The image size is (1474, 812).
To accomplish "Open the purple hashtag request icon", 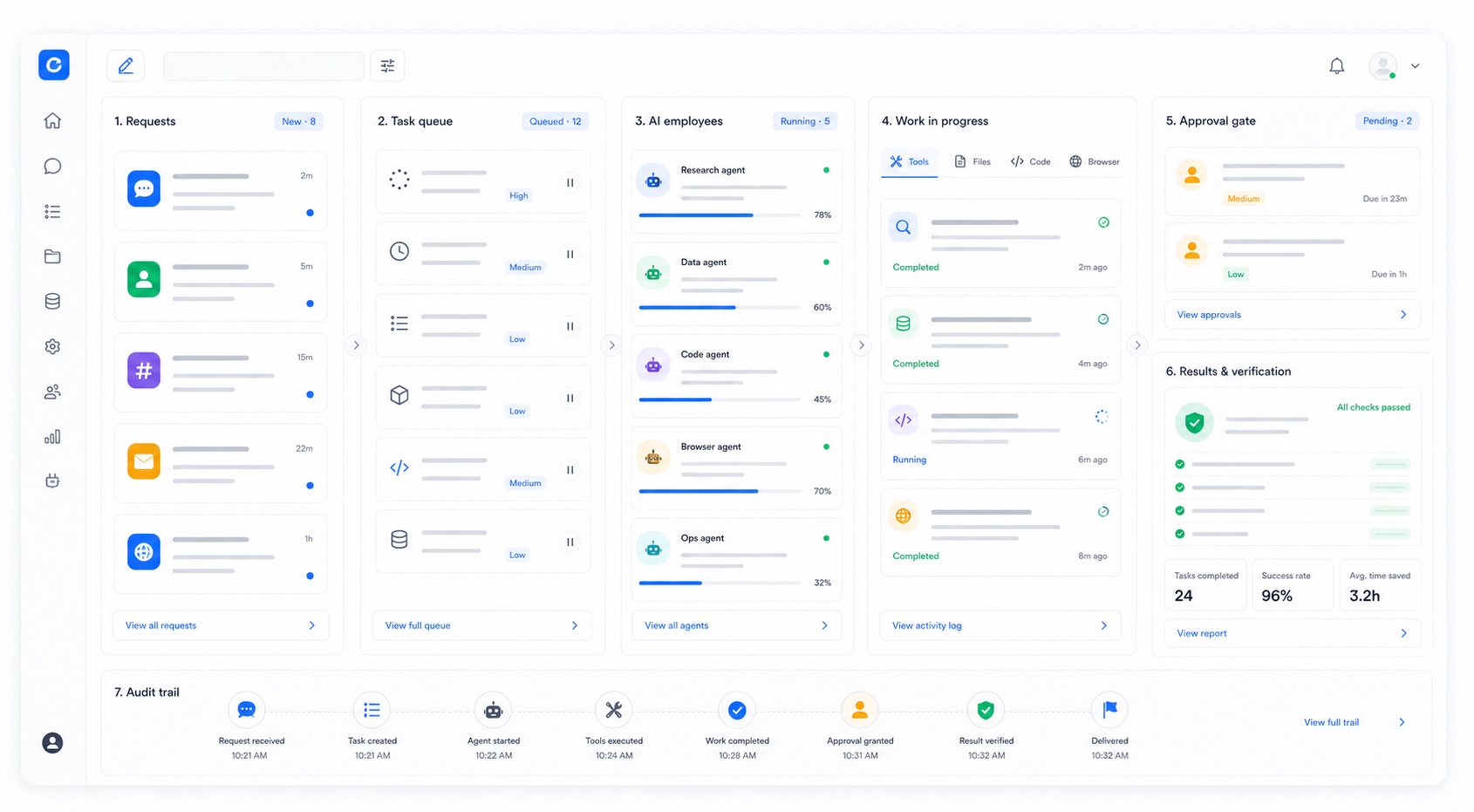I will point(144,370).
